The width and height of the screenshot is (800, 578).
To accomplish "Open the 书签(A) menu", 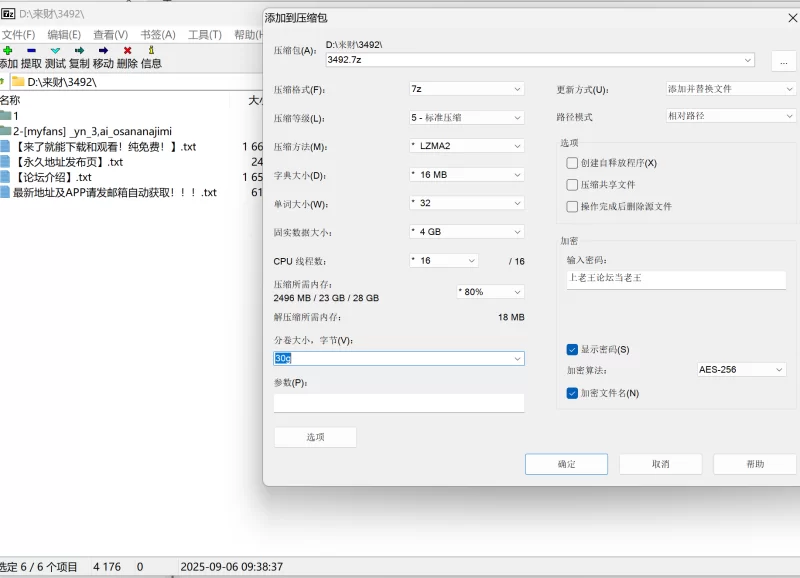I will click(x=158, y=35).
